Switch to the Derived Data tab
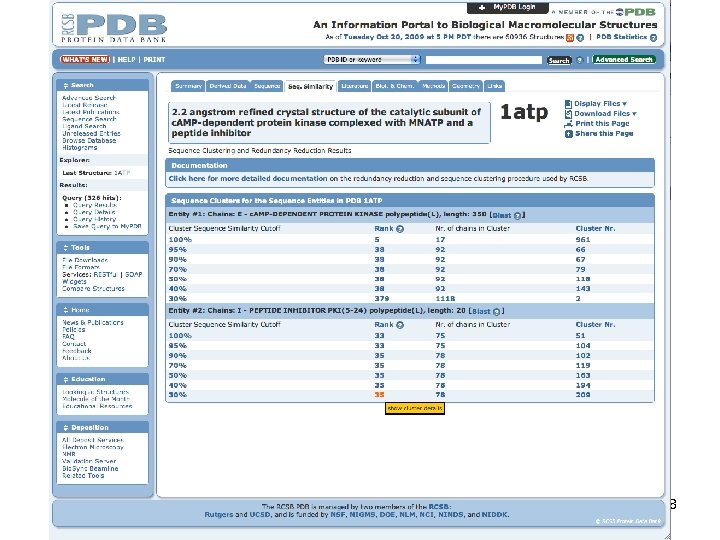 [x=227, y=86]
